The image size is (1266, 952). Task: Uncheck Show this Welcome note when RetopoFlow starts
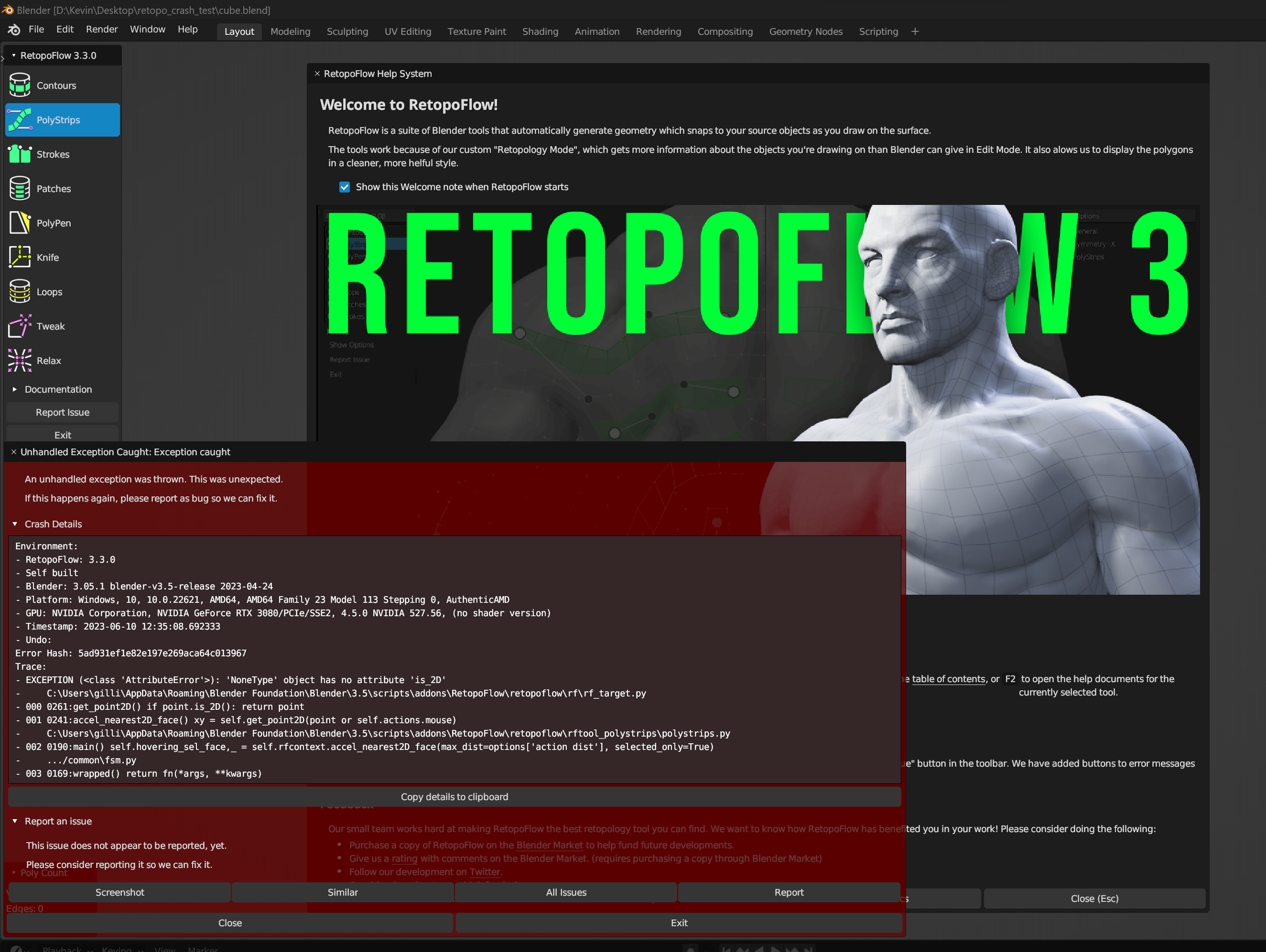click(345, 187)
